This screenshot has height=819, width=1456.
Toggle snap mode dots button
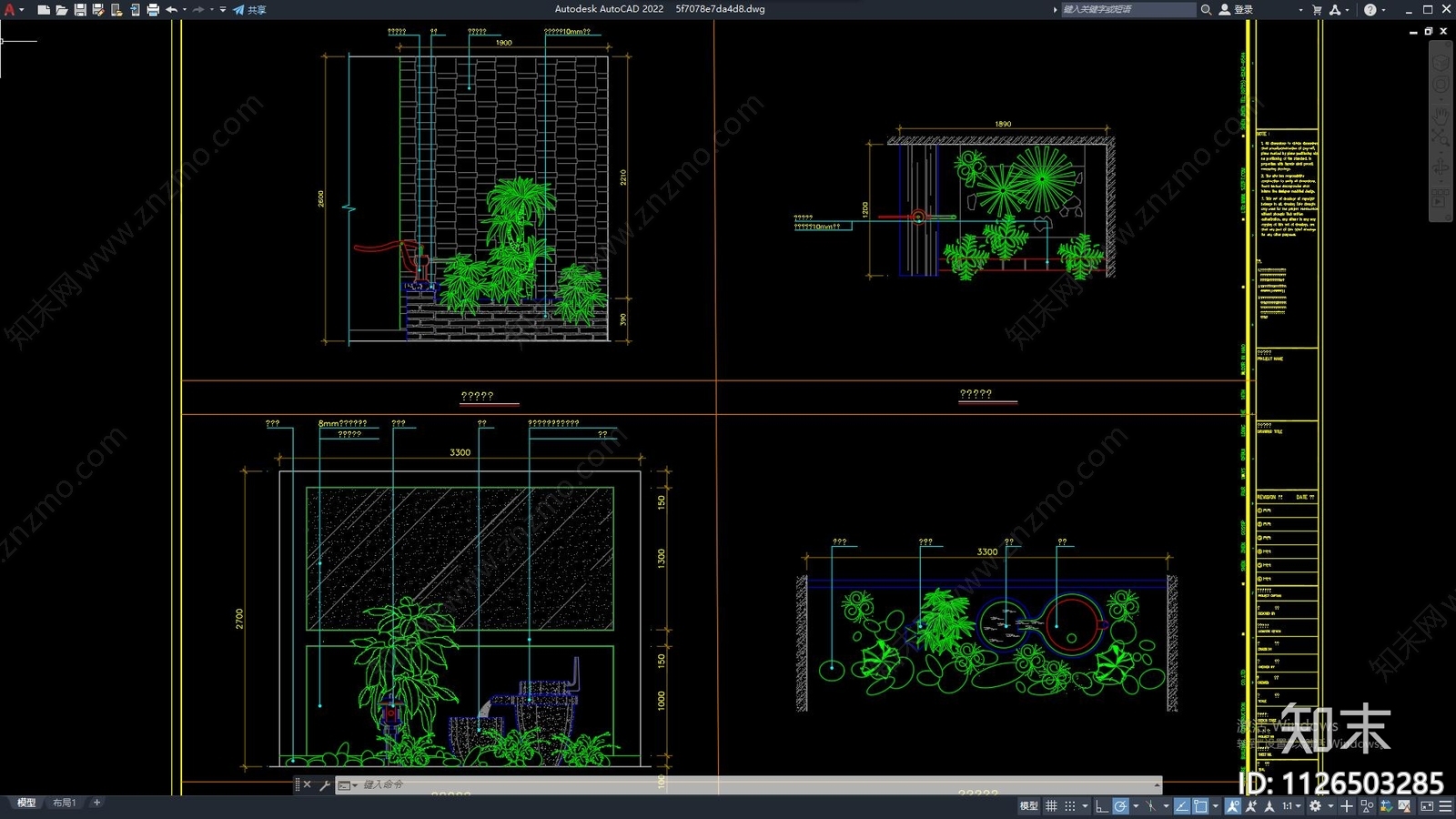coord(1070,806)
